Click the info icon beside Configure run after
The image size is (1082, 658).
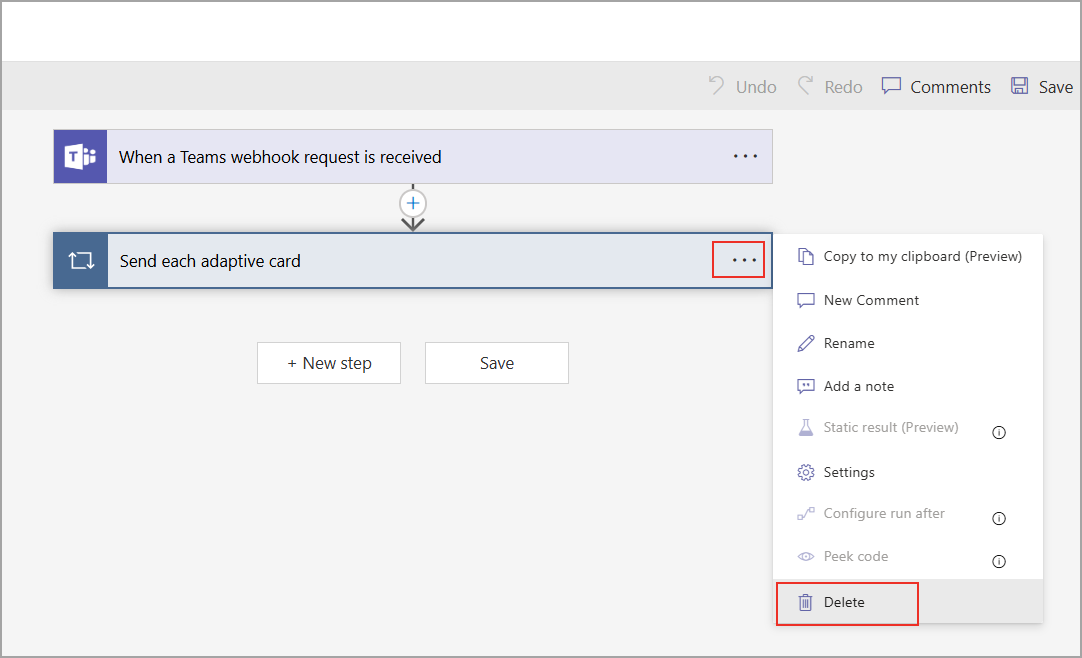pyautogui.click(x=998, y=519)
